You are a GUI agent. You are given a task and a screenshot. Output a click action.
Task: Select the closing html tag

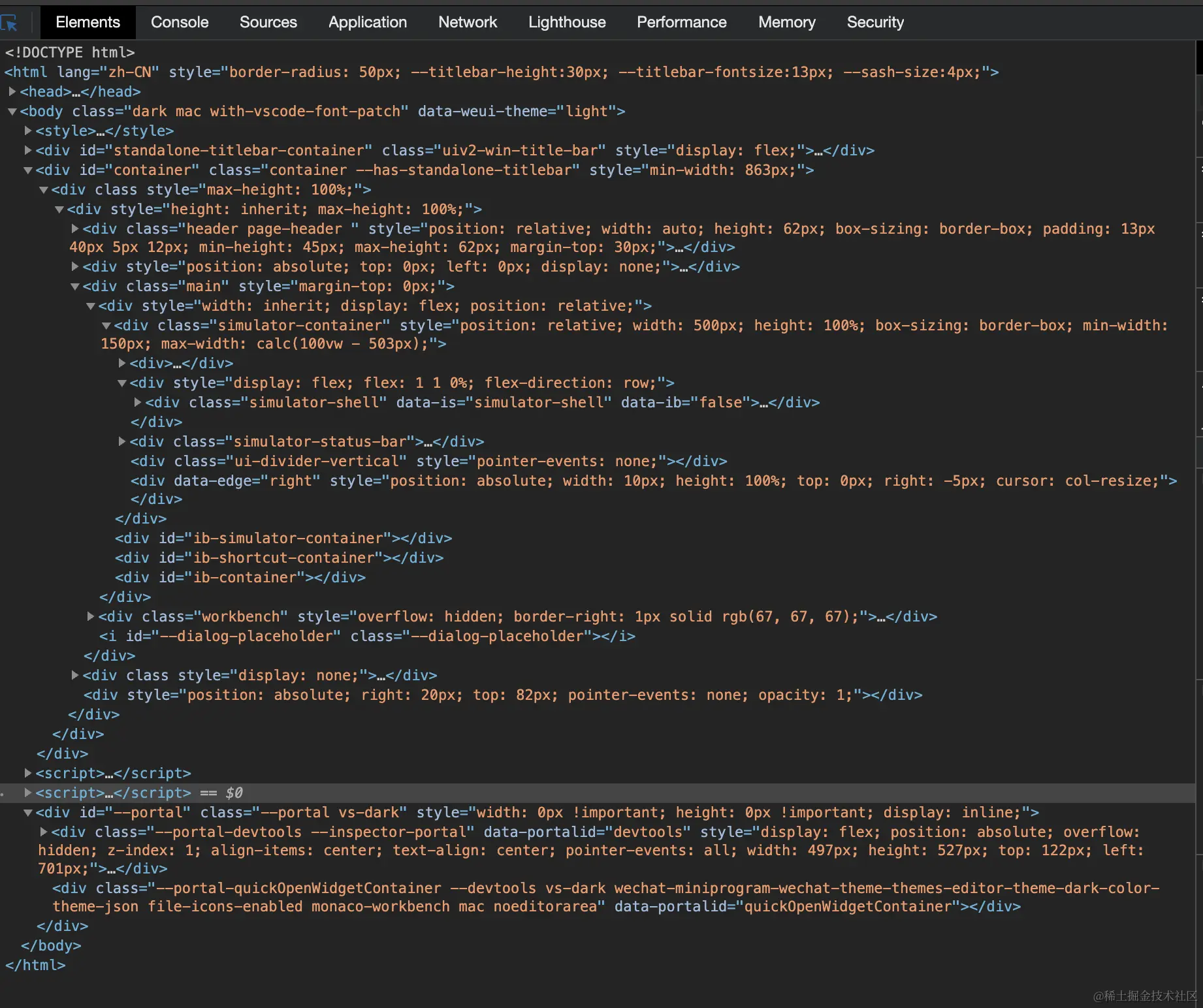[35, 965]
